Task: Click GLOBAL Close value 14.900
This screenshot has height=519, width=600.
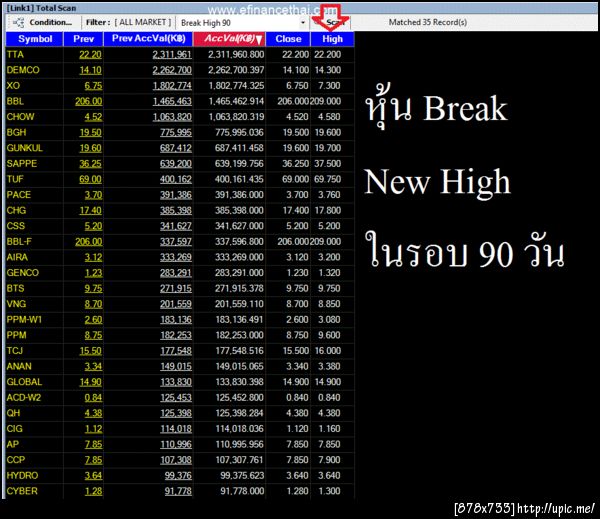Action: tap(295, 382)
